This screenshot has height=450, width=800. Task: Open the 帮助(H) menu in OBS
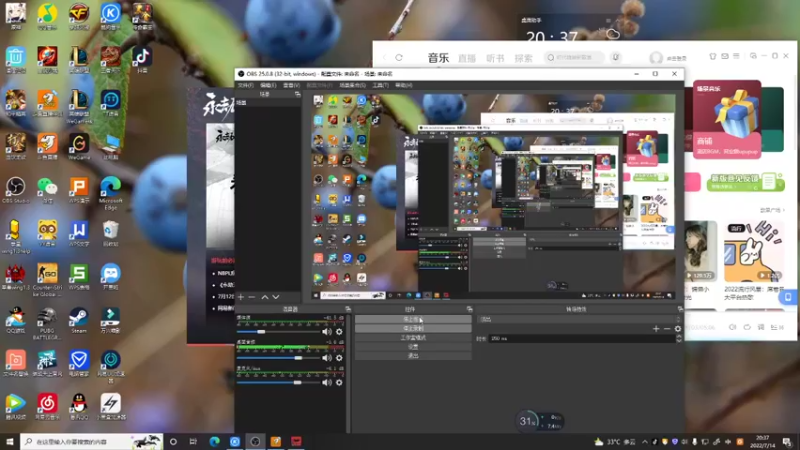[404, 85]
